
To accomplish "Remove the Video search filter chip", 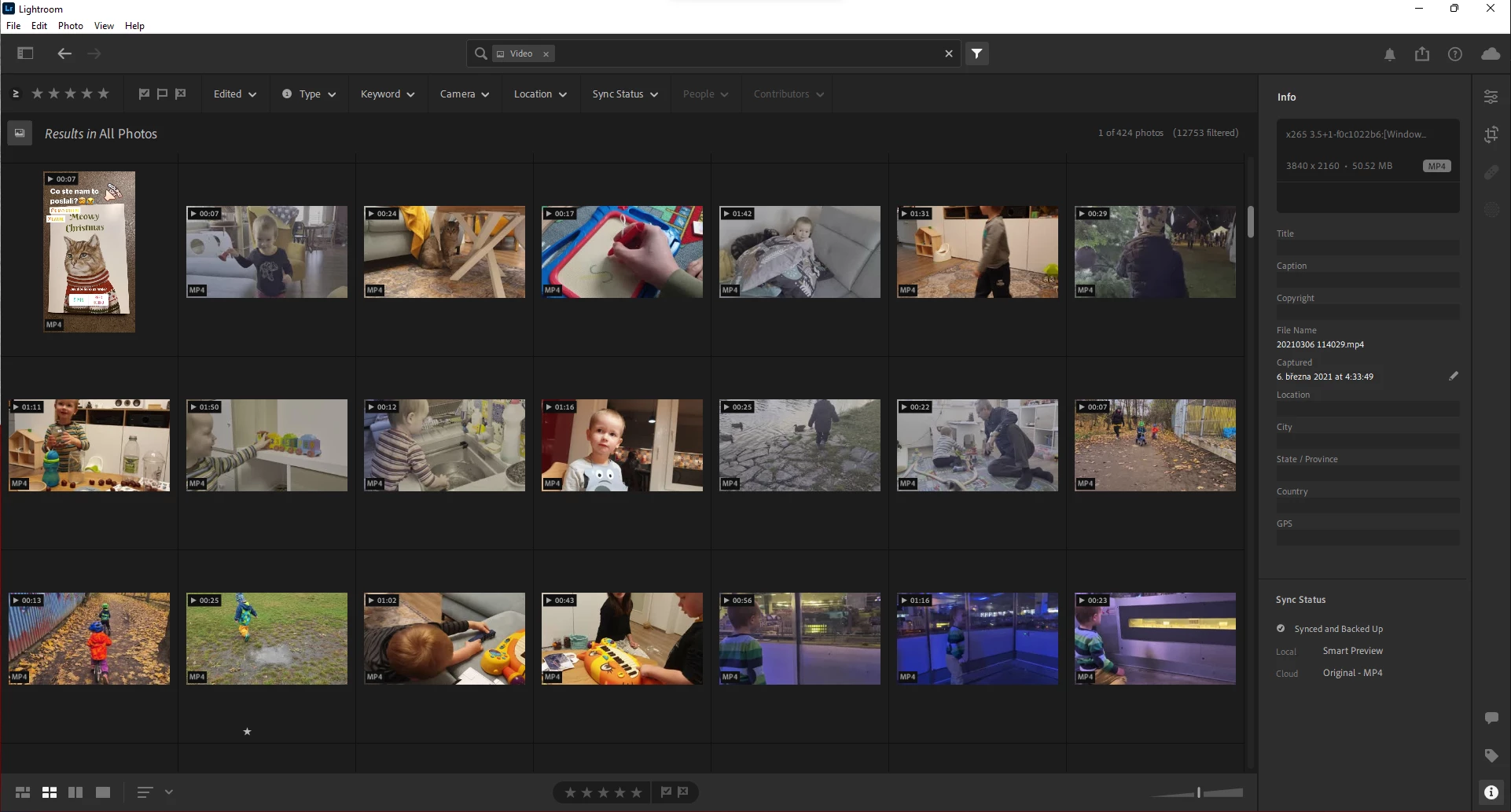I will coord(546,54).
